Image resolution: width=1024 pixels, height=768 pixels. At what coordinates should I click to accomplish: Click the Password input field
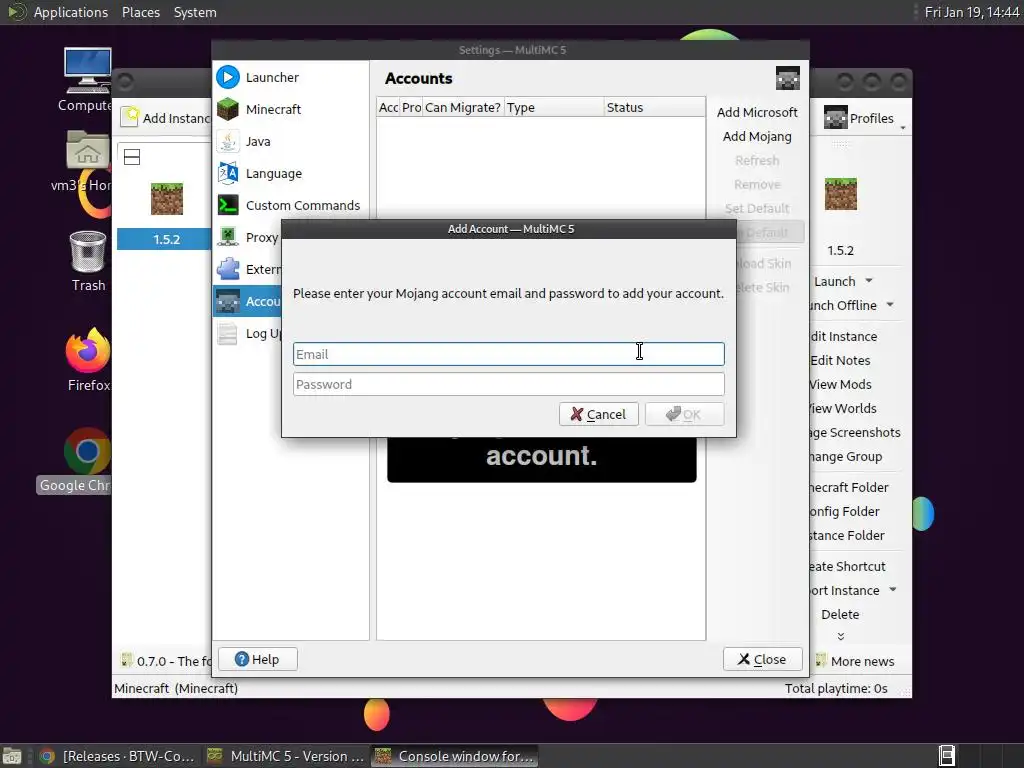pyautogui.click(x=509, y=384)
